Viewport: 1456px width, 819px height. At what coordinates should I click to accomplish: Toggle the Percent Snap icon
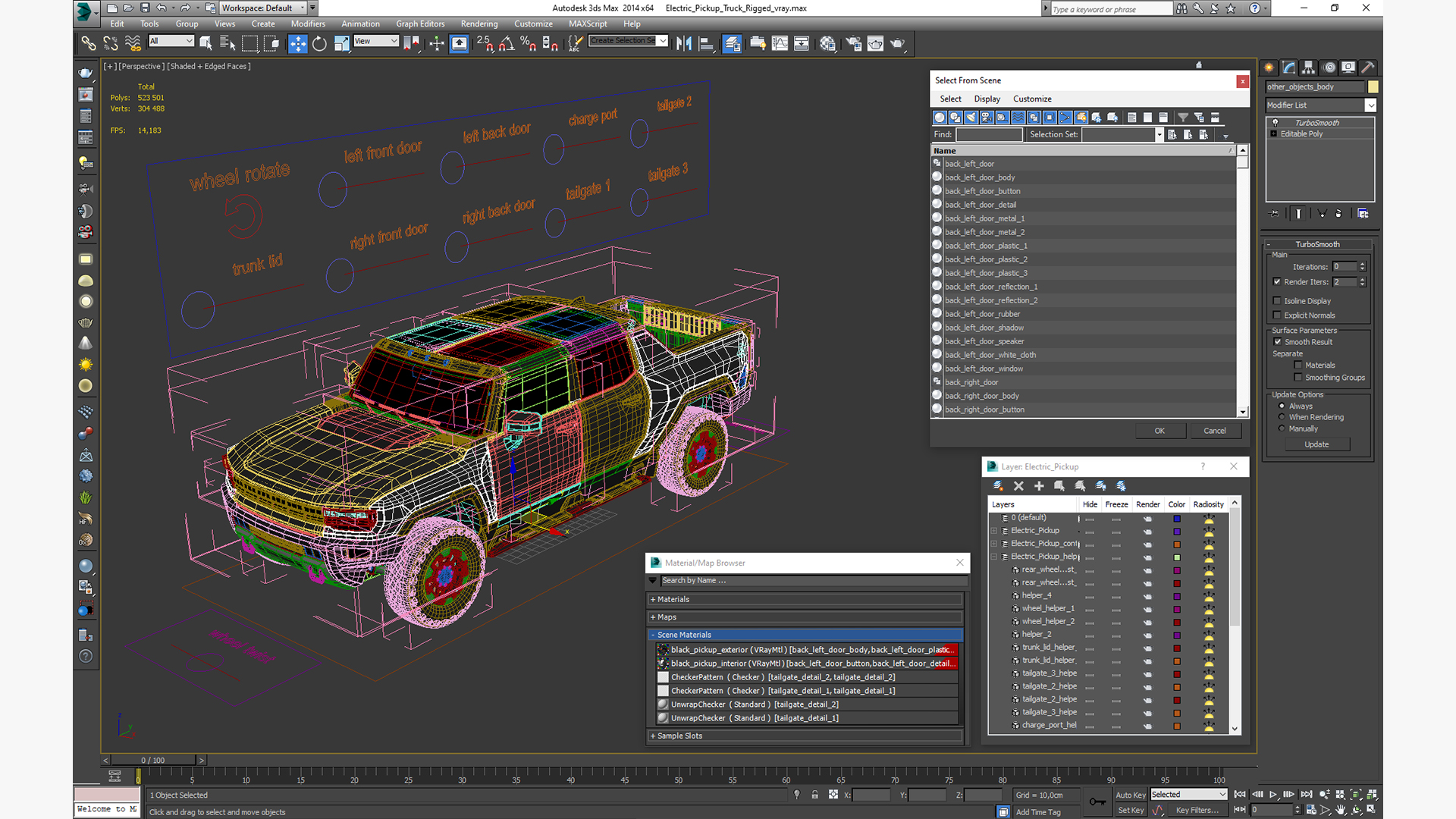tap(529, 43)
